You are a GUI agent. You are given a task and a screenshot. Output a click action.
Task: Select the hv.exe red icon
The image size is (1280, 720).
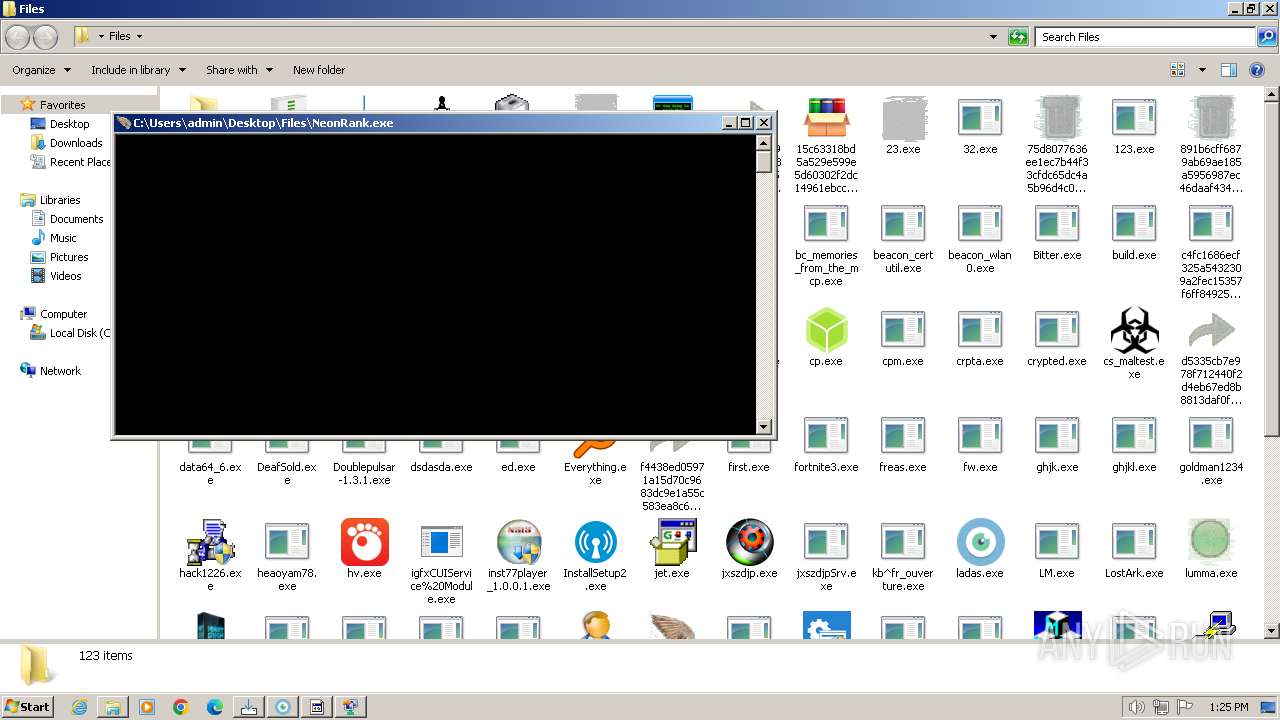pos(364,542)
